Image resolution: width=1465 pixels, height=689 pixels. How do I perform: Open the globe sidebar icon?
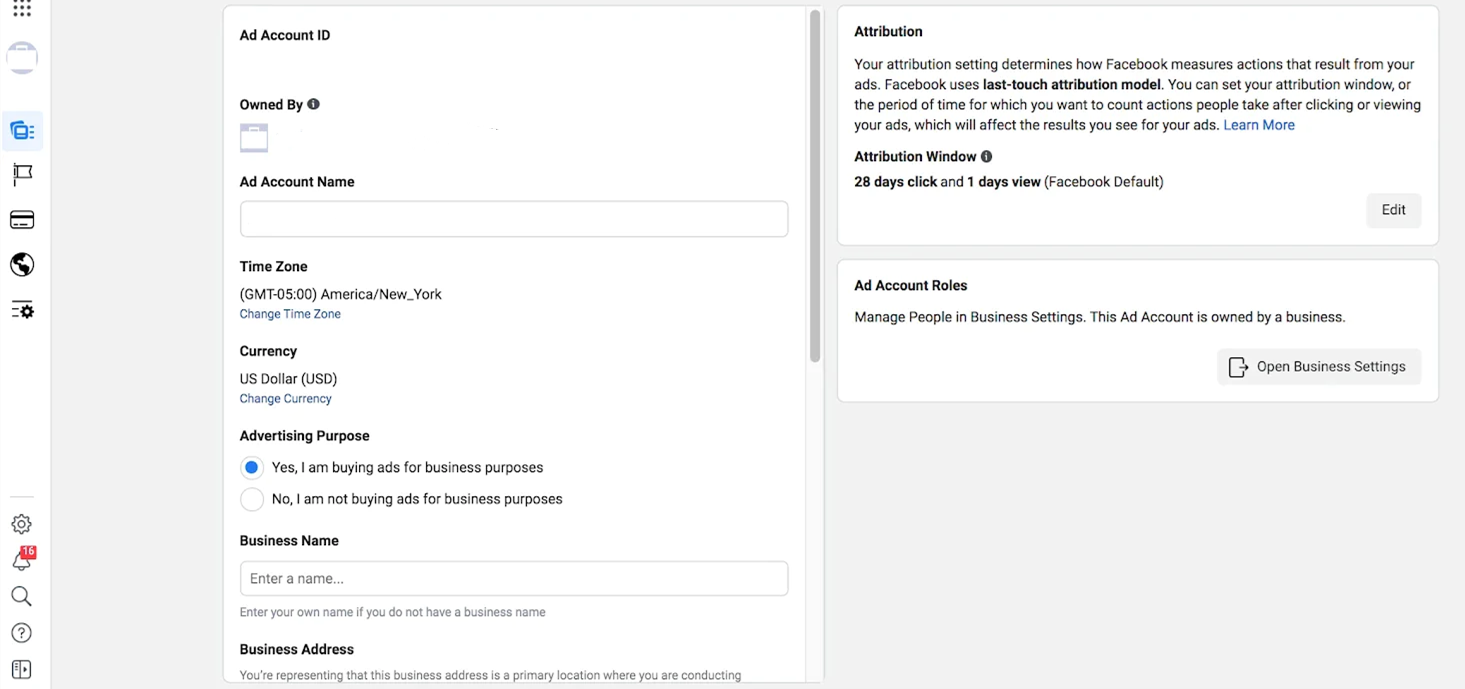tap(22, 264)
